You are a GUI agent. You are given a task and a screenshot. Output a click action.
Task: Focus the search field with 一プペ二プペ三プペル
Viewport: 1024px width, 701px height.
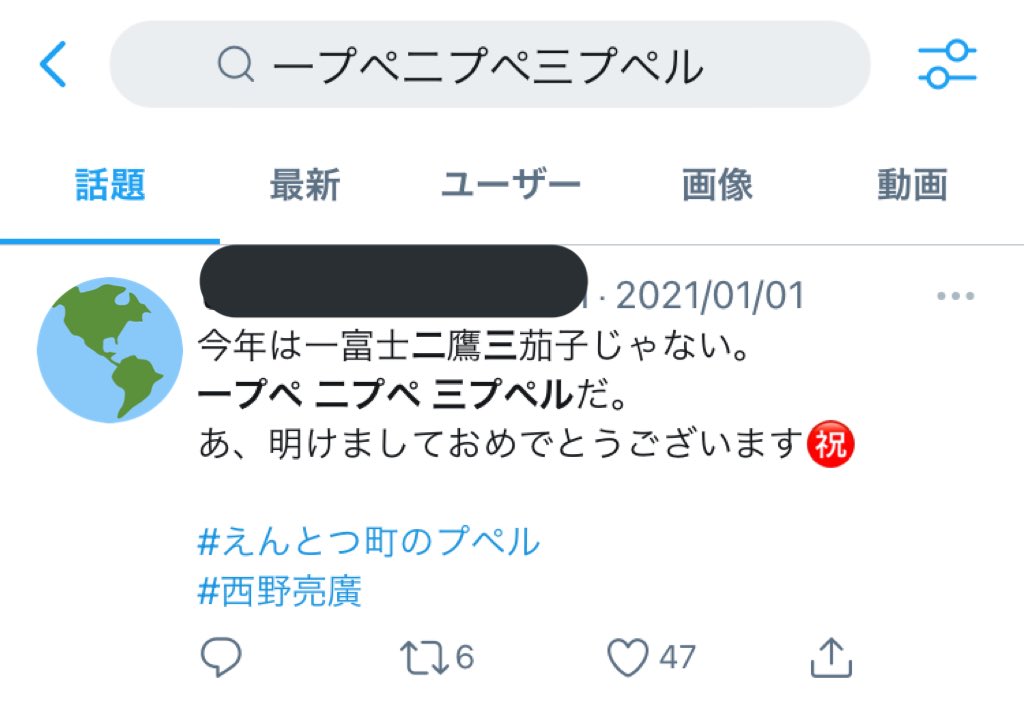click(490, 64)
